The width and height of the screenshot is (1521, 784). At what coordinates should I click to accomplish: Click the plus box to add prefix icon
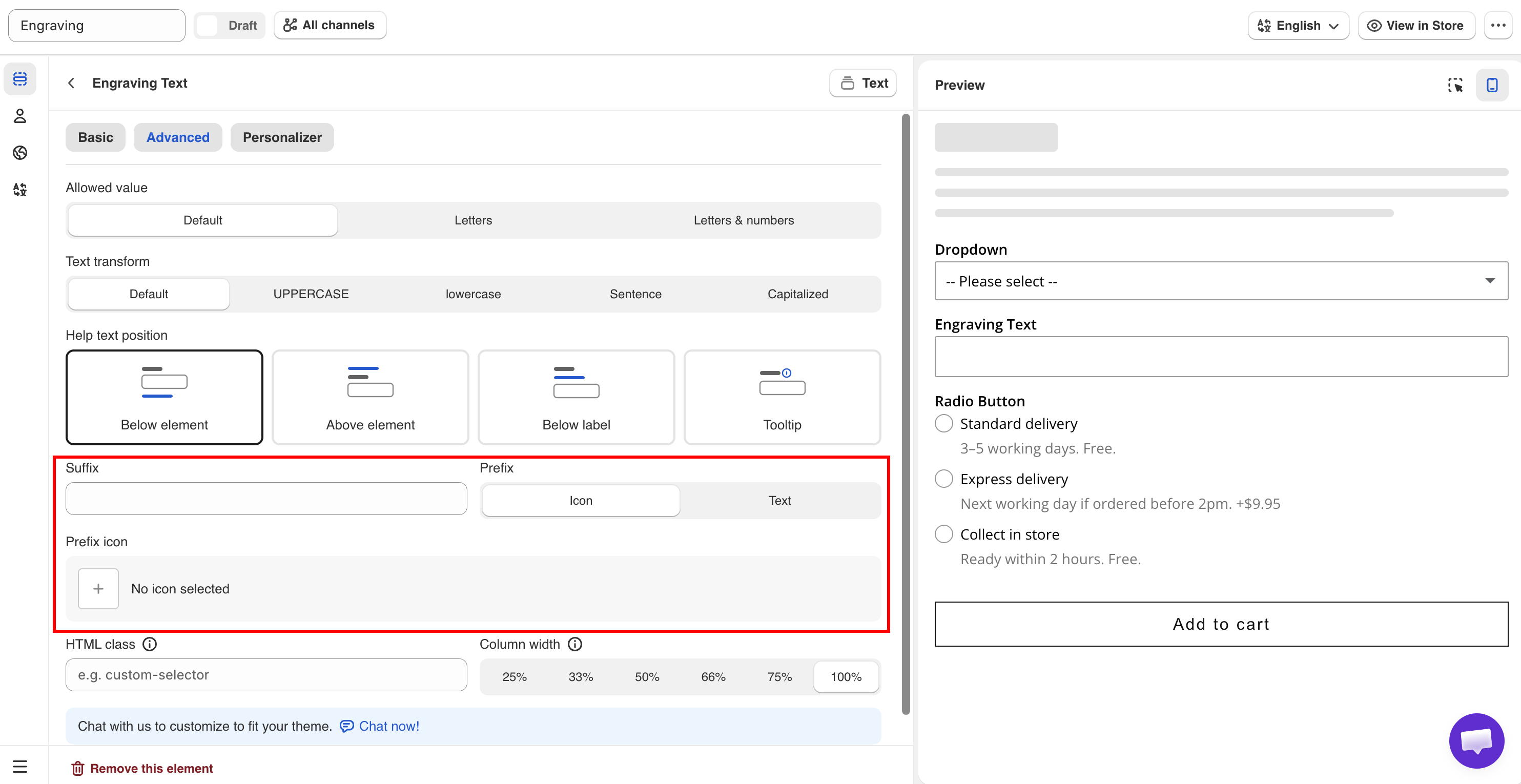click(x=98, y=589)
